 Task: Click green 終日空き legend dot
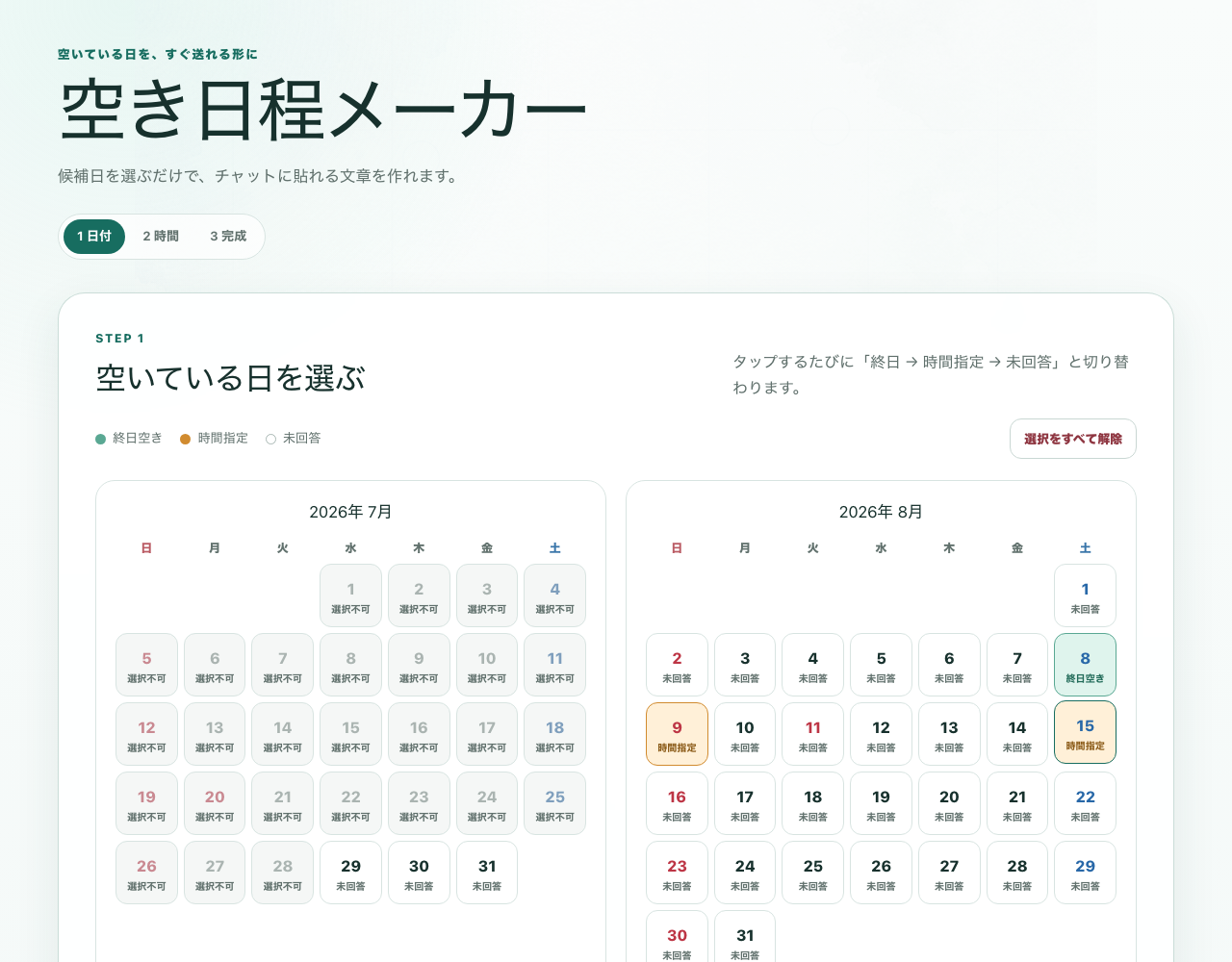(100, 440)
